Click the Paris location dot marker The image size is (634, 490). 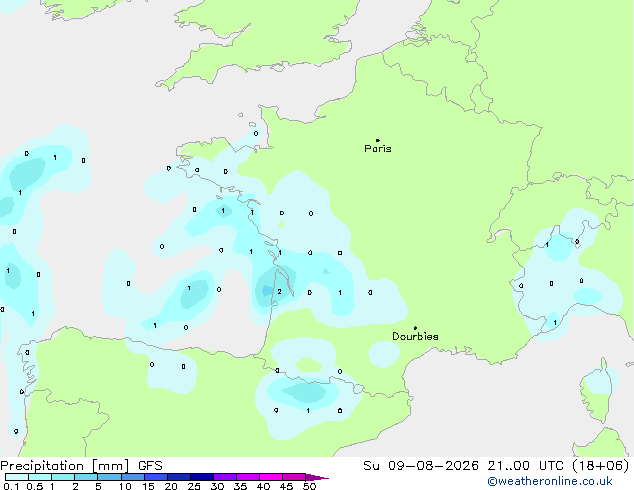[378, 140]
